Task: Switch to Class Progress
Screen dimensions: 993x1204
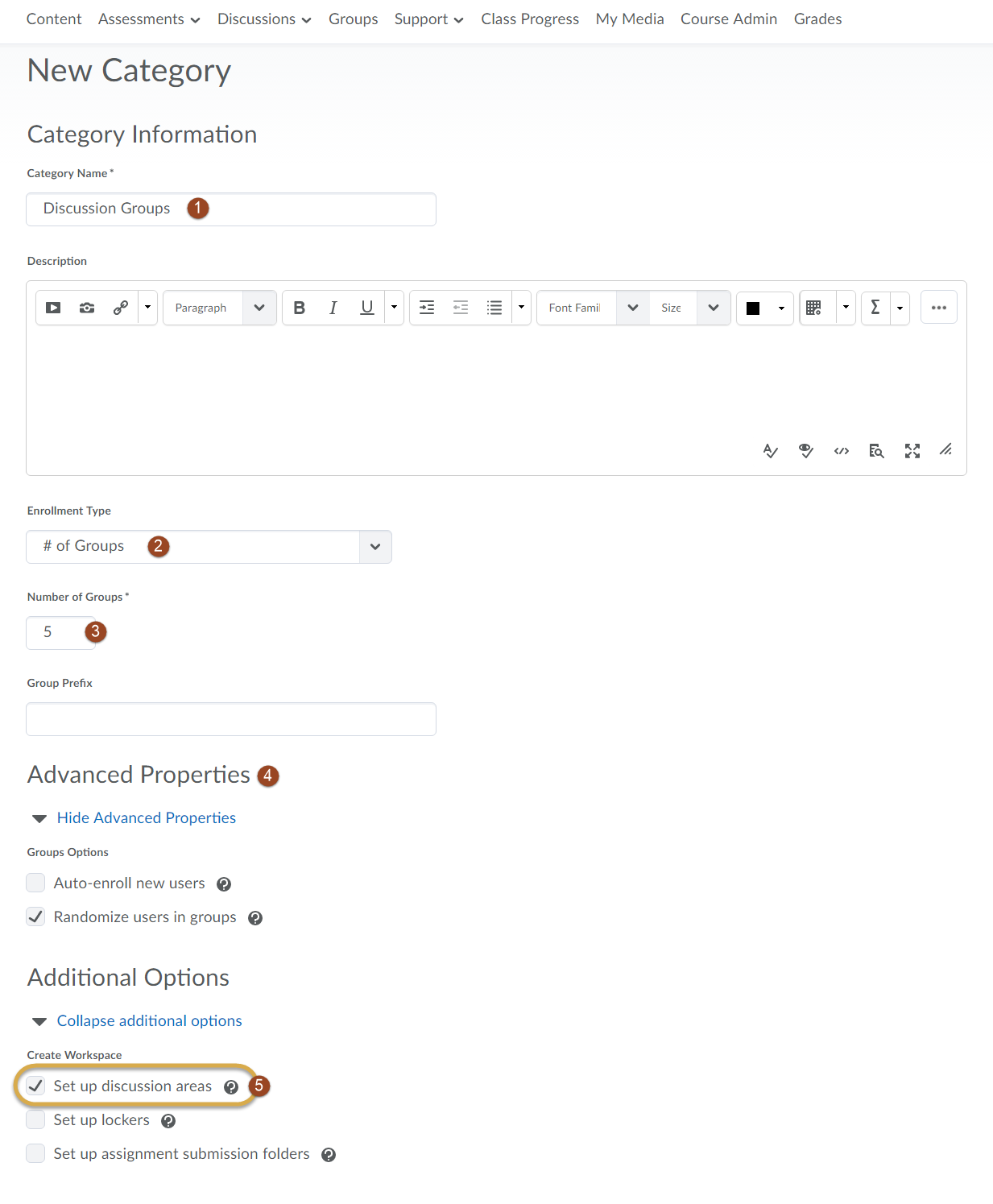Action: (x=529, y=19)
